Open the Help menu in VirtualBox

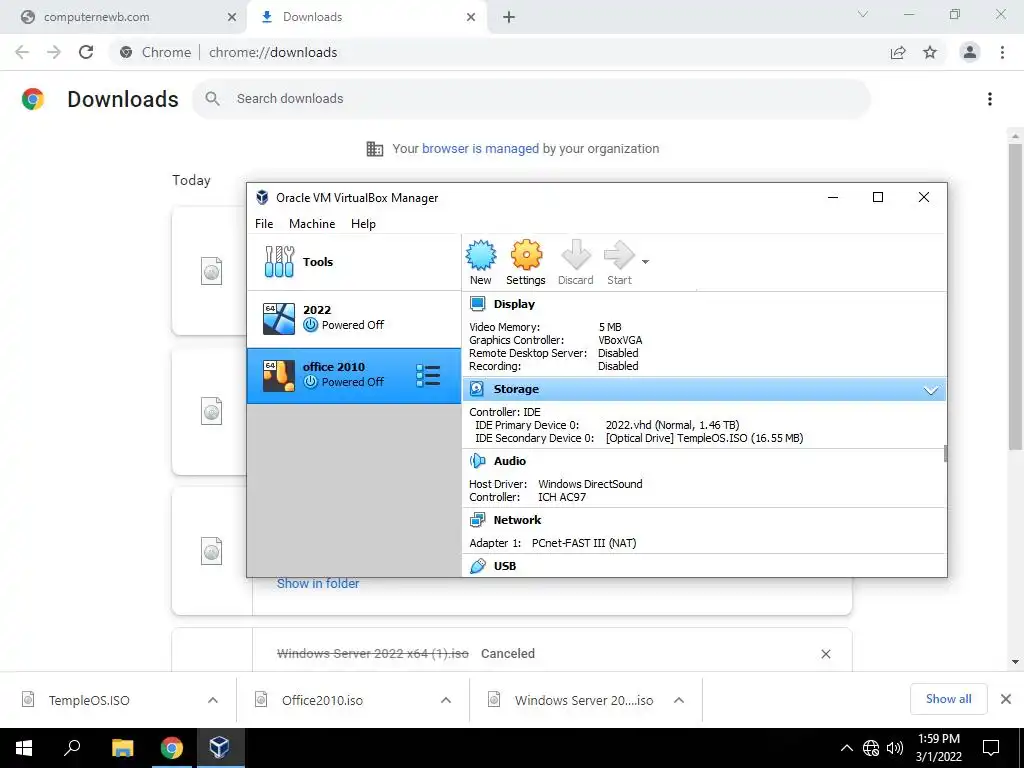click(363, 223)
